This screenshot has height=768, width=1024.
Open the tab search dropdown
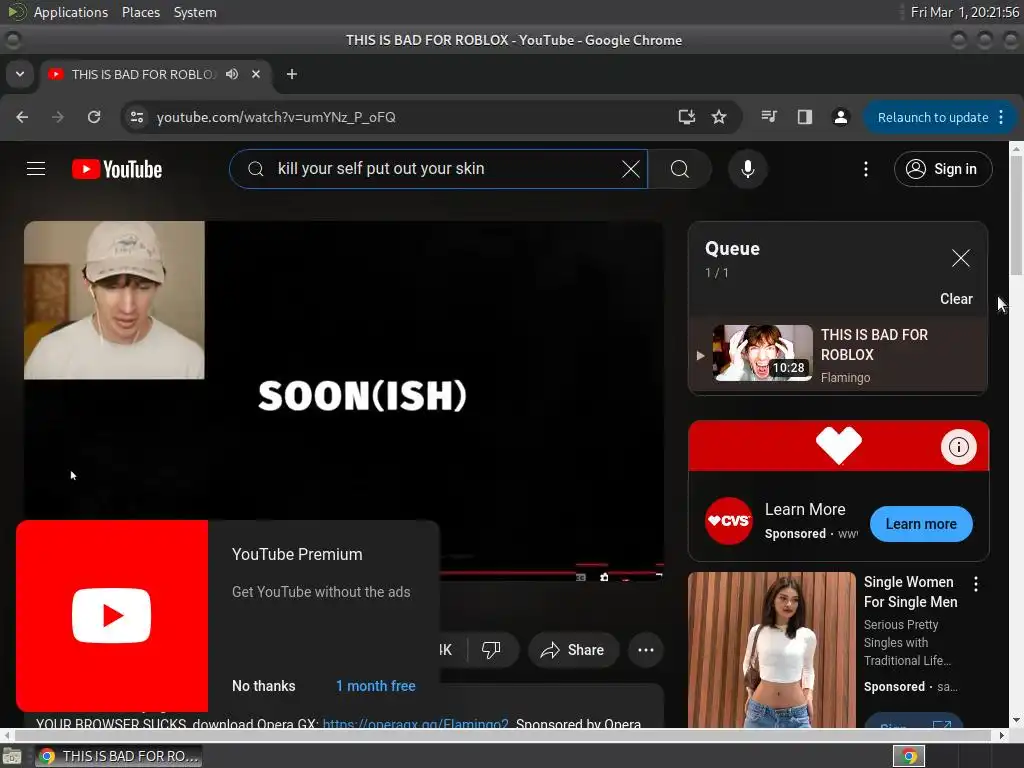[x=20, y=74]
